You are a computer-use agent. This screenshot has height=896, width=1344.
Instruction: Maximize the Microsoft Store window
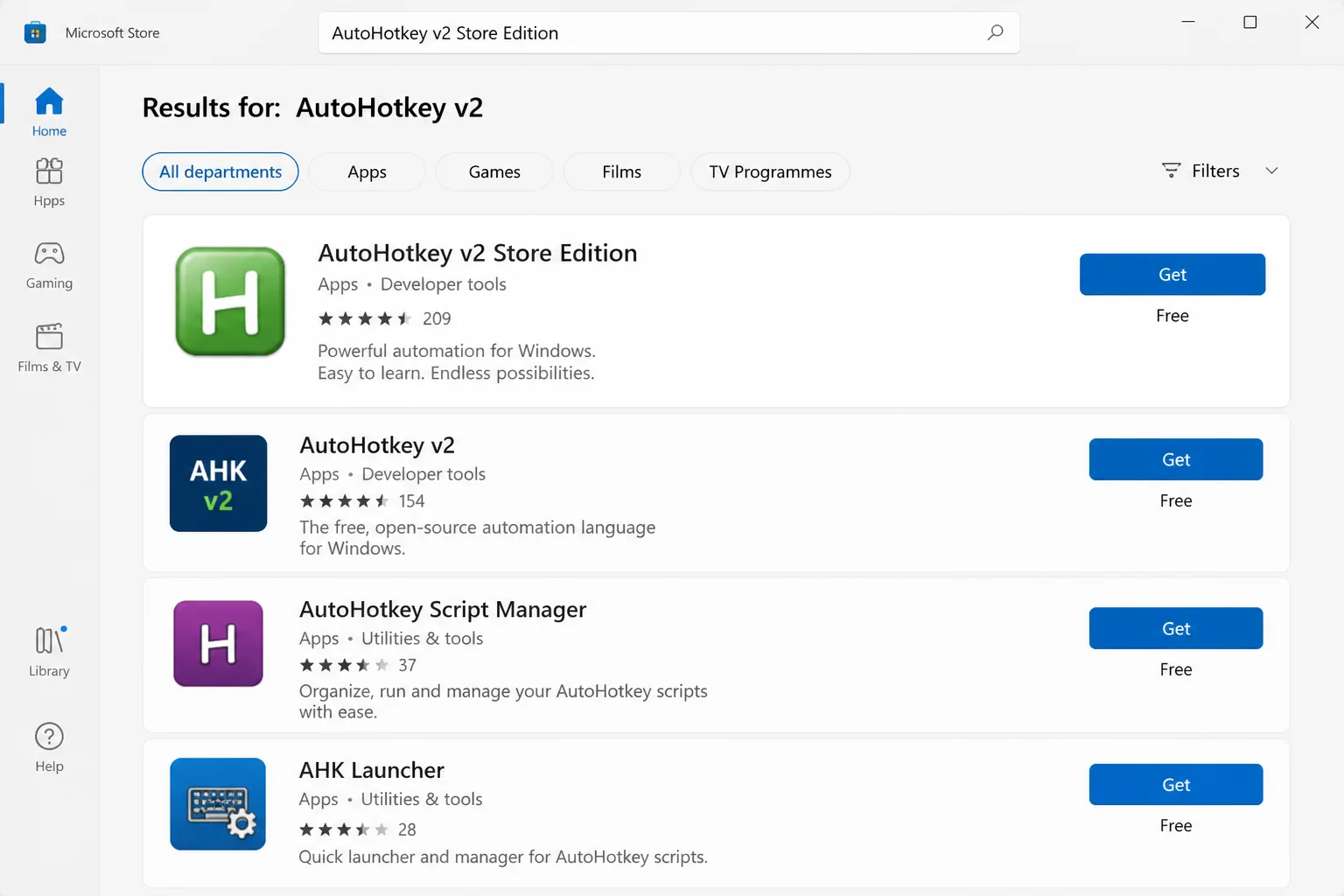point(1250,22)
